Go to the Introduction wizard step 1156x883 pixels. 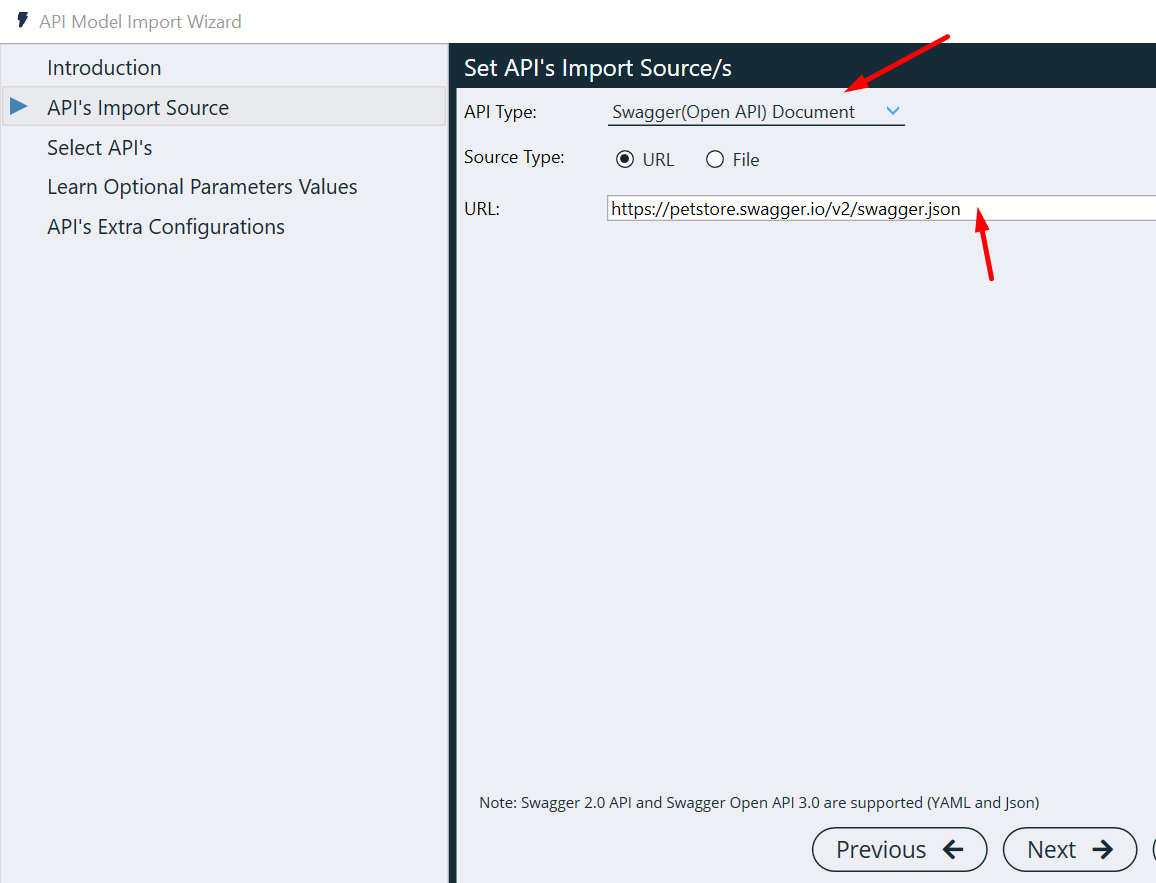104,68
